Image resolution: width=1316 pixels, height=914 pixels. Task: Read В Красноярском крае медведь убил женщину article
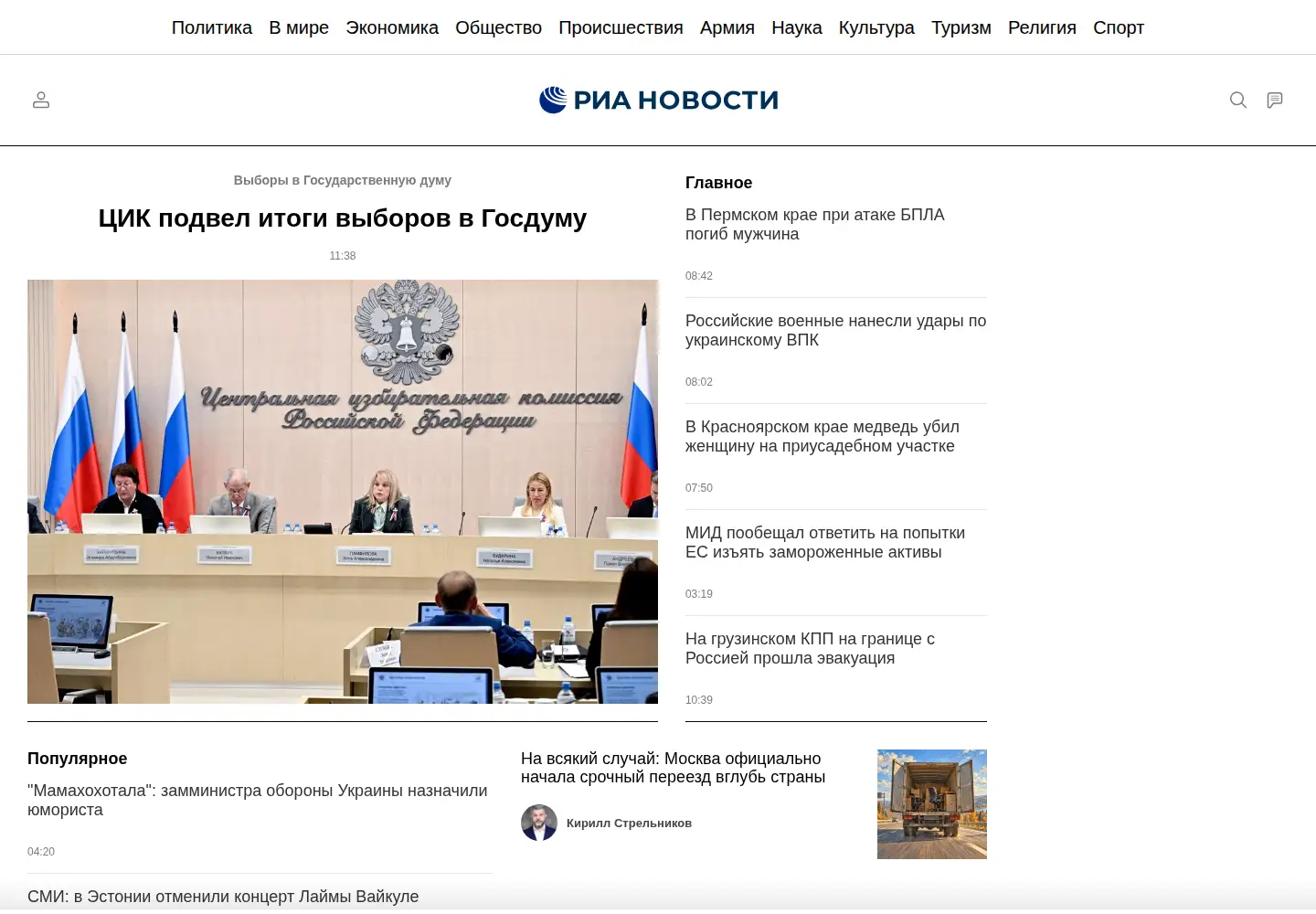tap(822, 436)
